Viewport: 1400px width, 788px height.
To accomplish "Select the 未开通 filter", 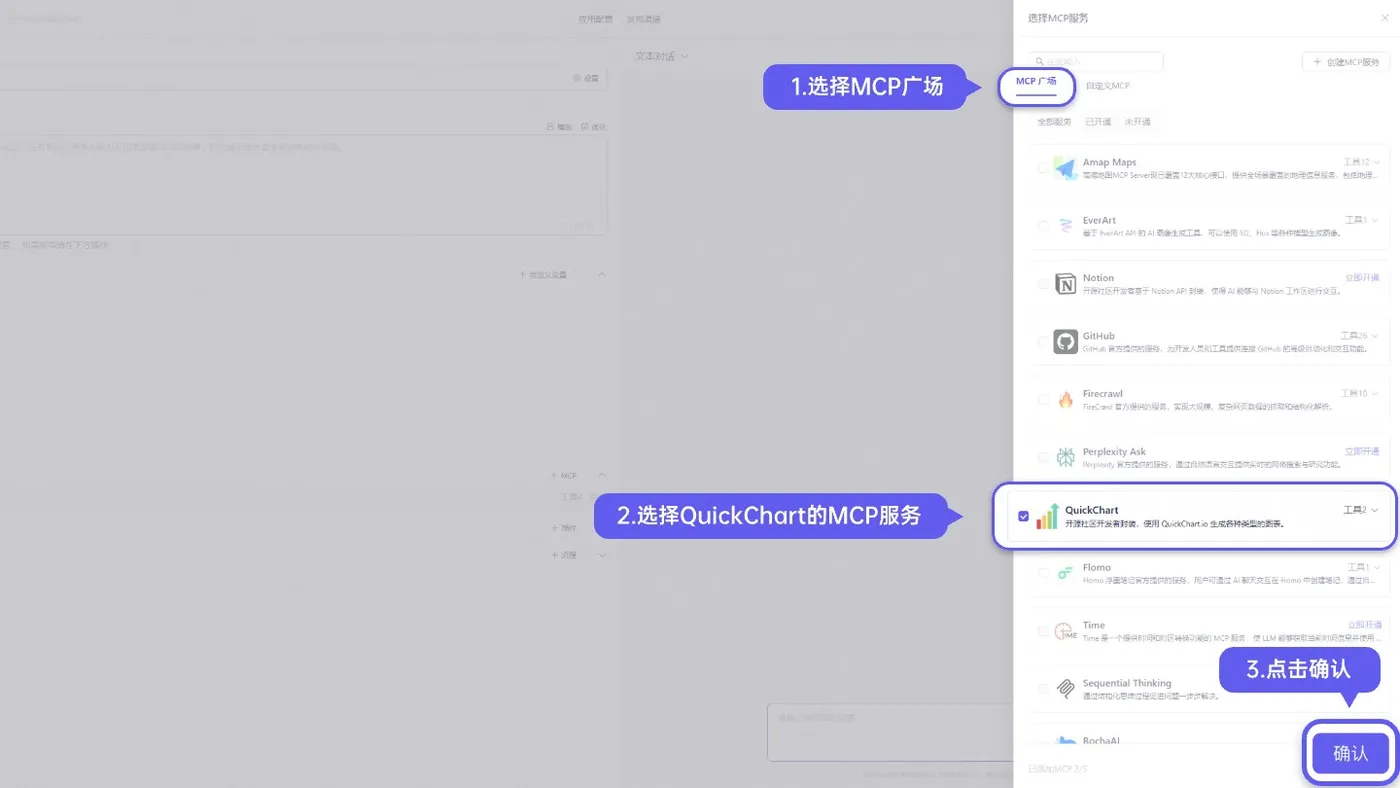I will tap(1137, 122).
